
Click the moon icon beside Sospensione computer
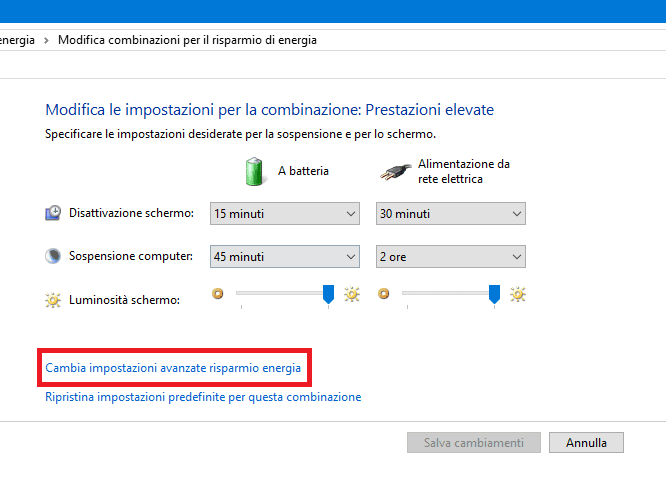(x=53, y=256)
